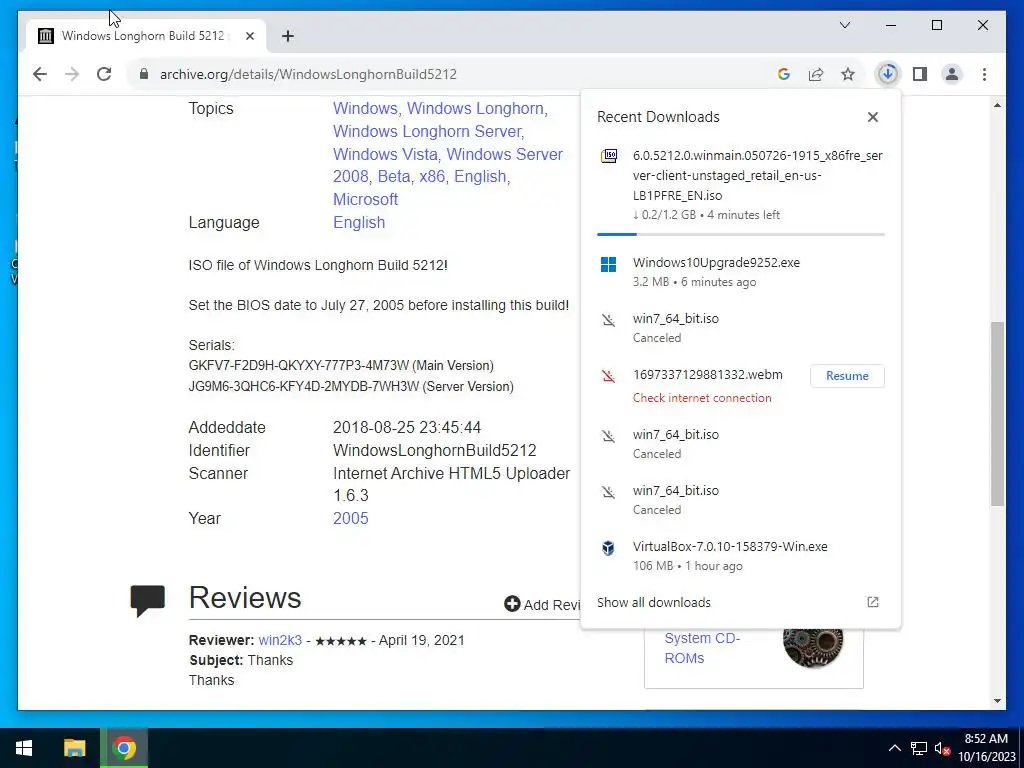Click the Add Review plus icon
This screenshot has height=768, width=1024.
point(512,604)
